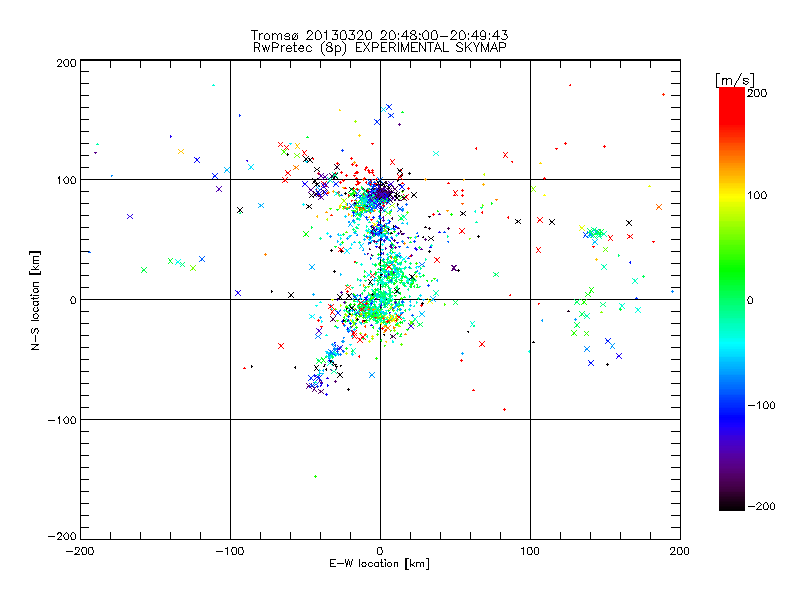Click the colorbar tick label '-100'
Viewport: 800px width, 600px height.
761,406
